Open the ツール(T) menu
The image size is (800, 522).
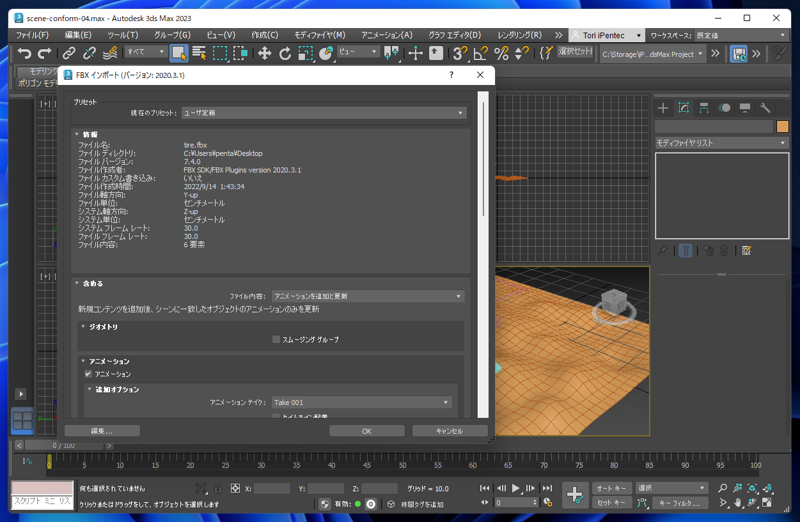(122, 35)
